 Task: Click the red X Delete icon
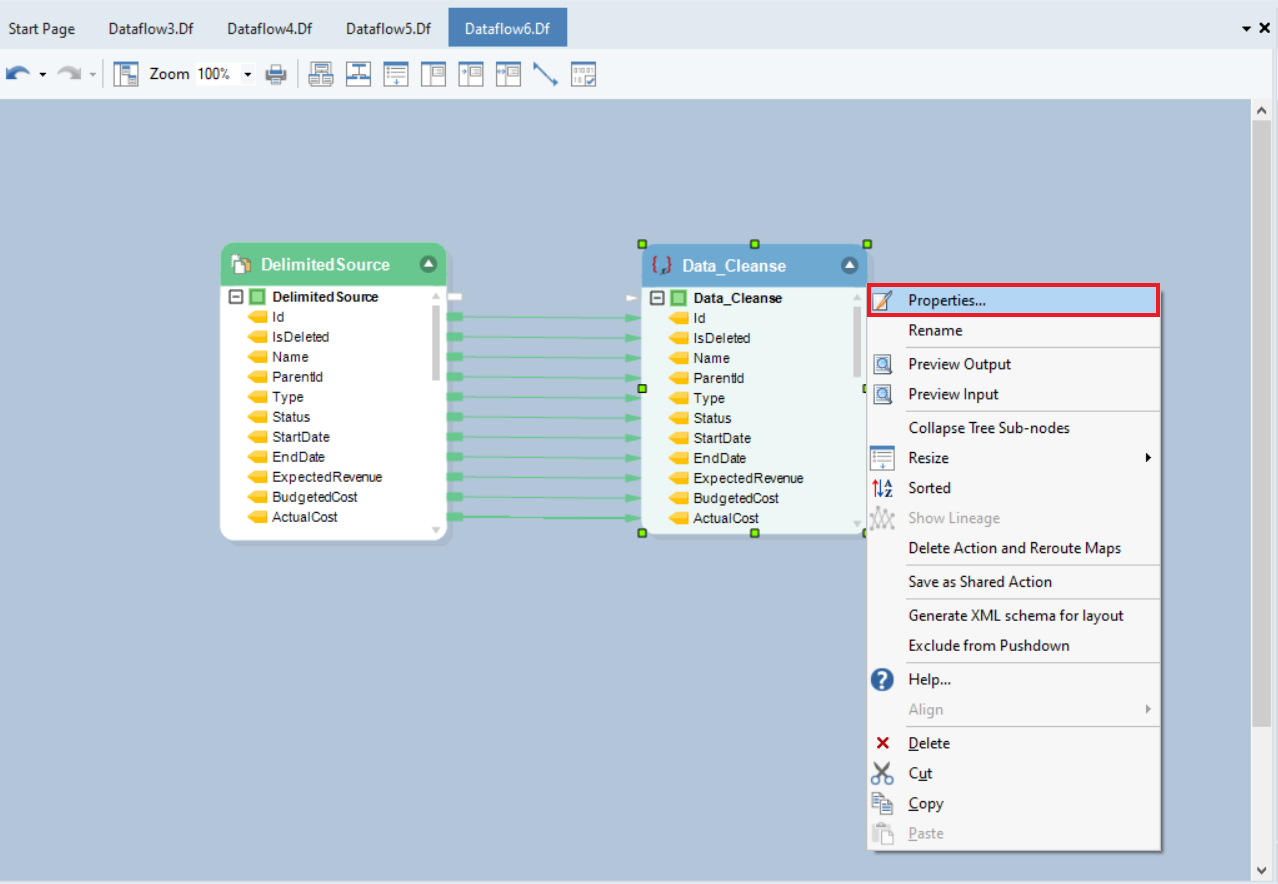[x=882, y=744]
